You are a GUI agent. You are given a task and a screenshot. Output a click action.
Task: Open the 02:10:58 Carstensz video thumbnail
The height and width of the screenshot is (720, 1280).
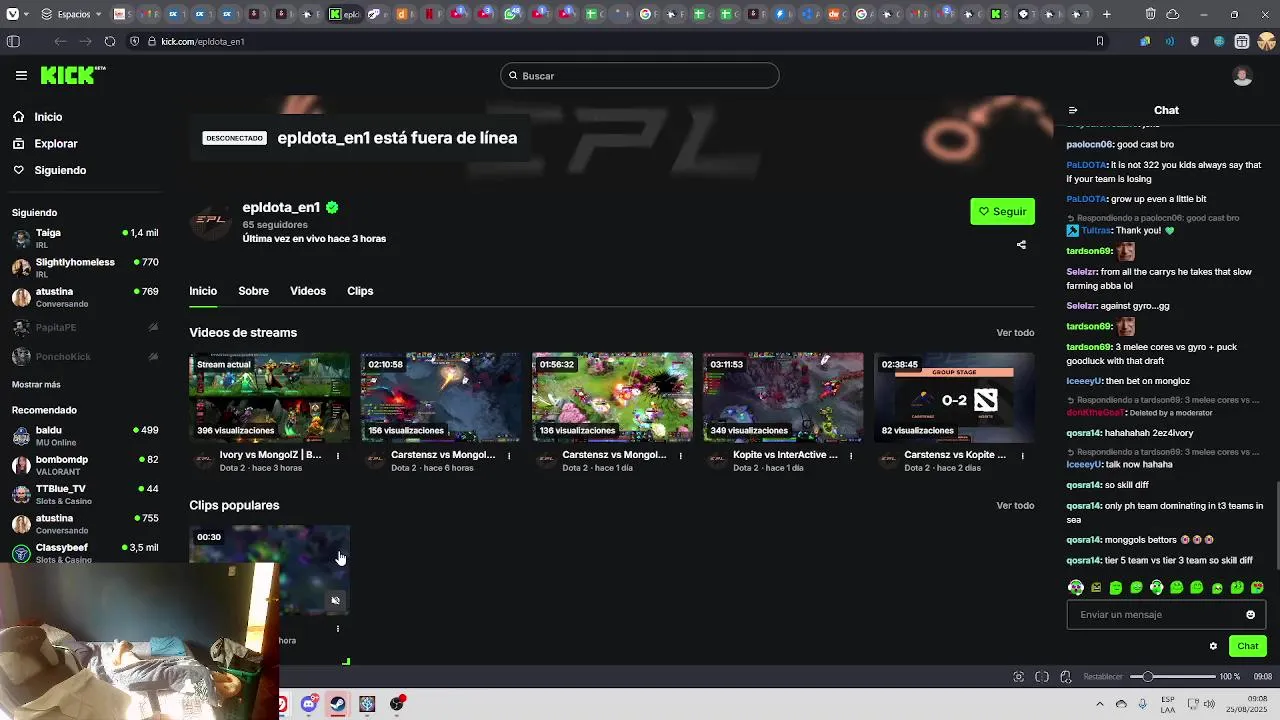[441, 397]
